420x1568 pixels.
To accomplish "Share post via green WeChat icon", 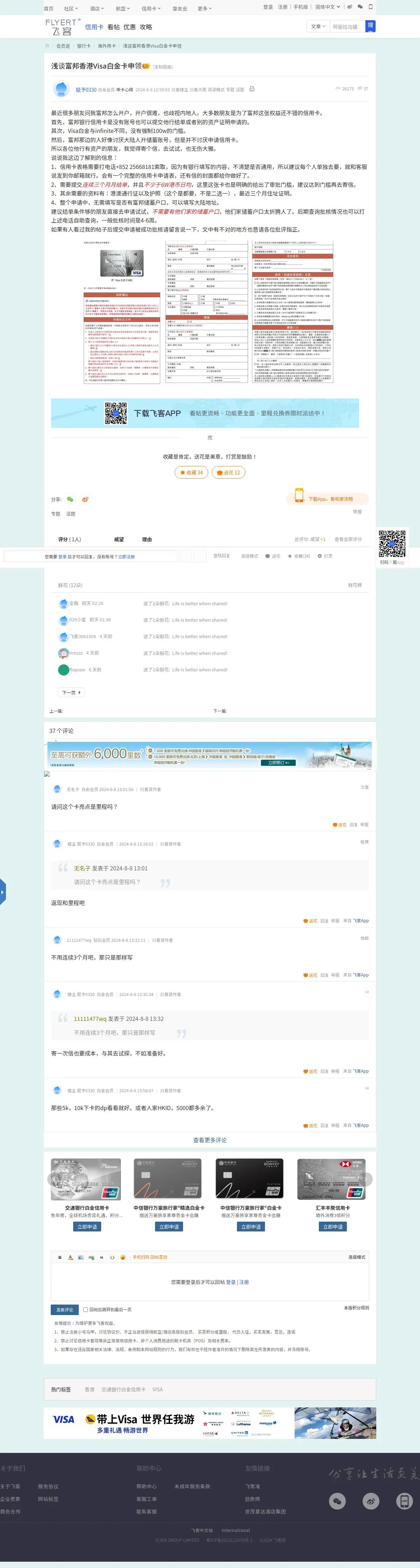I will pos(70,499).
